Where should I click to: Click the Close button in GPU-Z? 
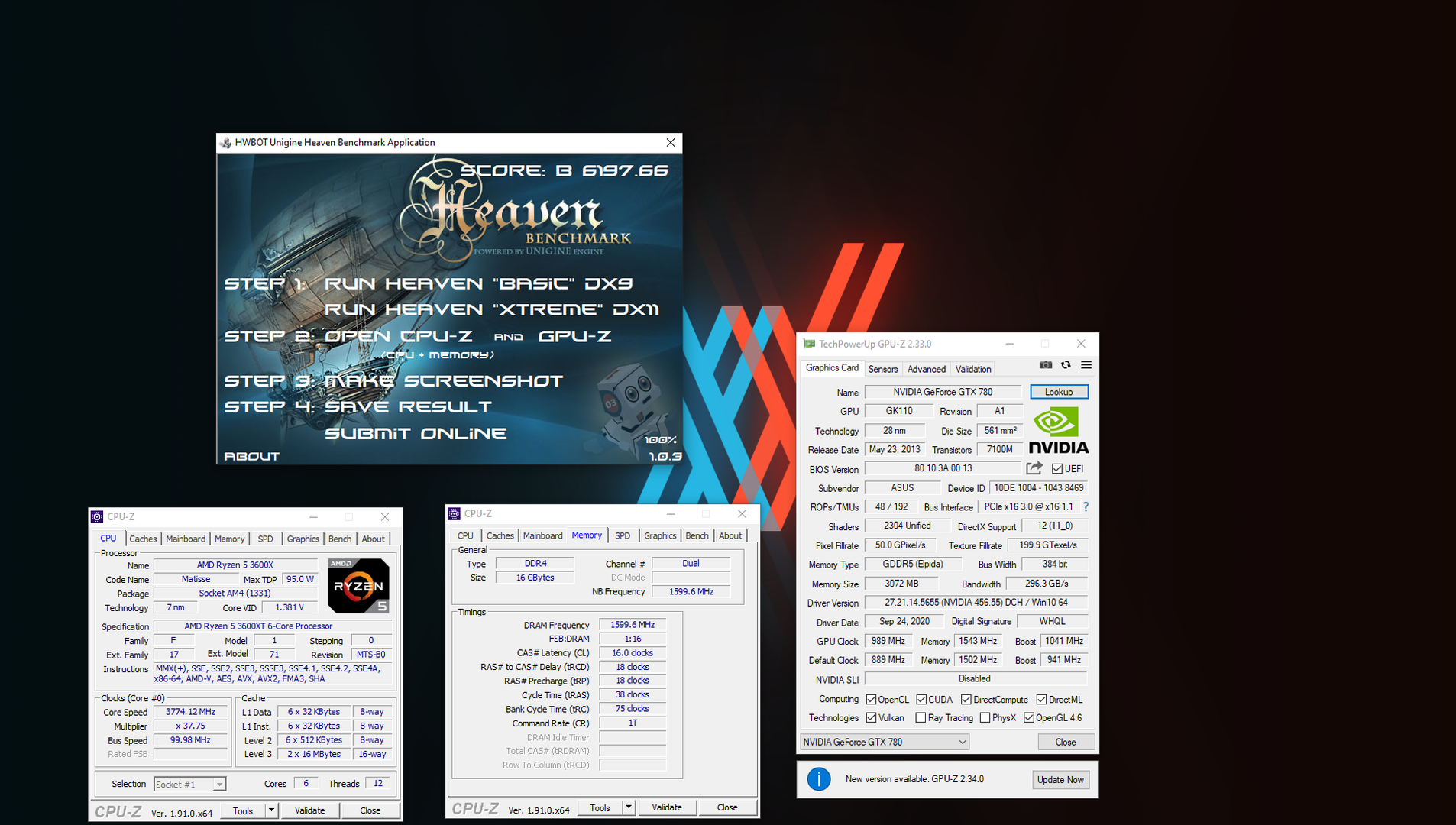[x=1066, y=742]
